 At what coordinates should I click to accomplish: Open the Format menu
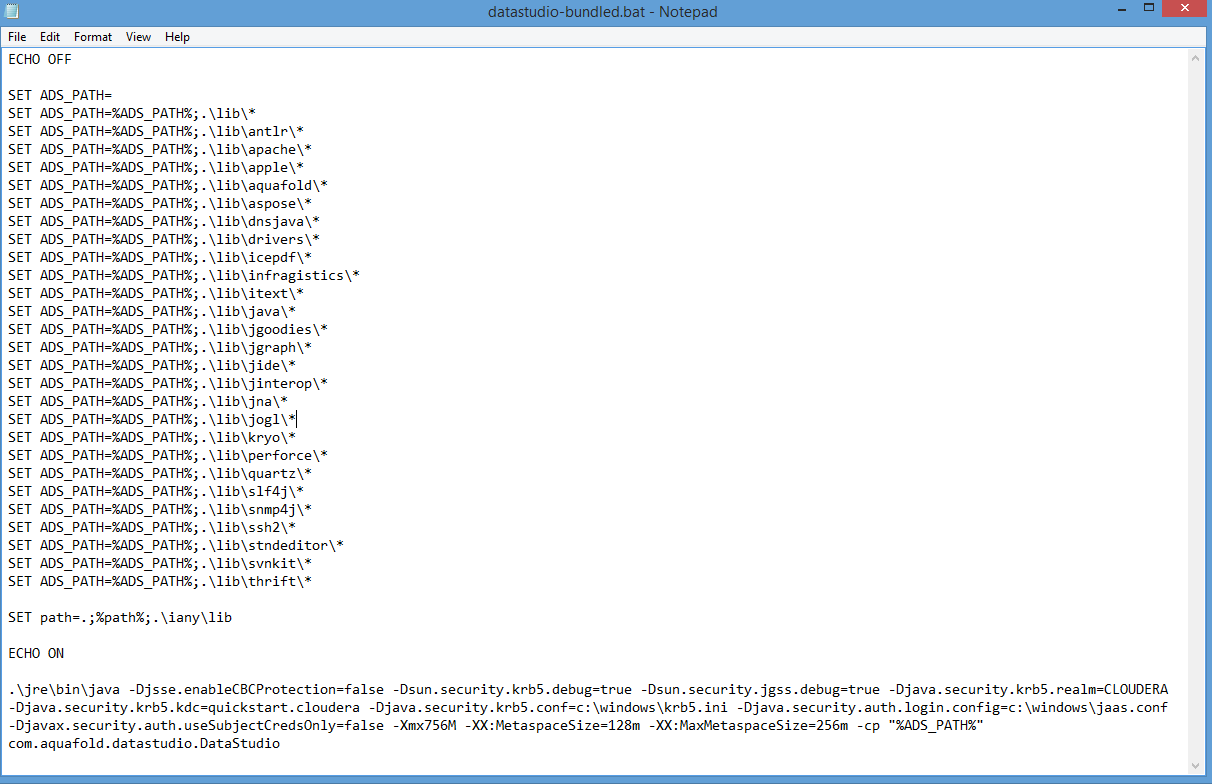pos(93,37)
